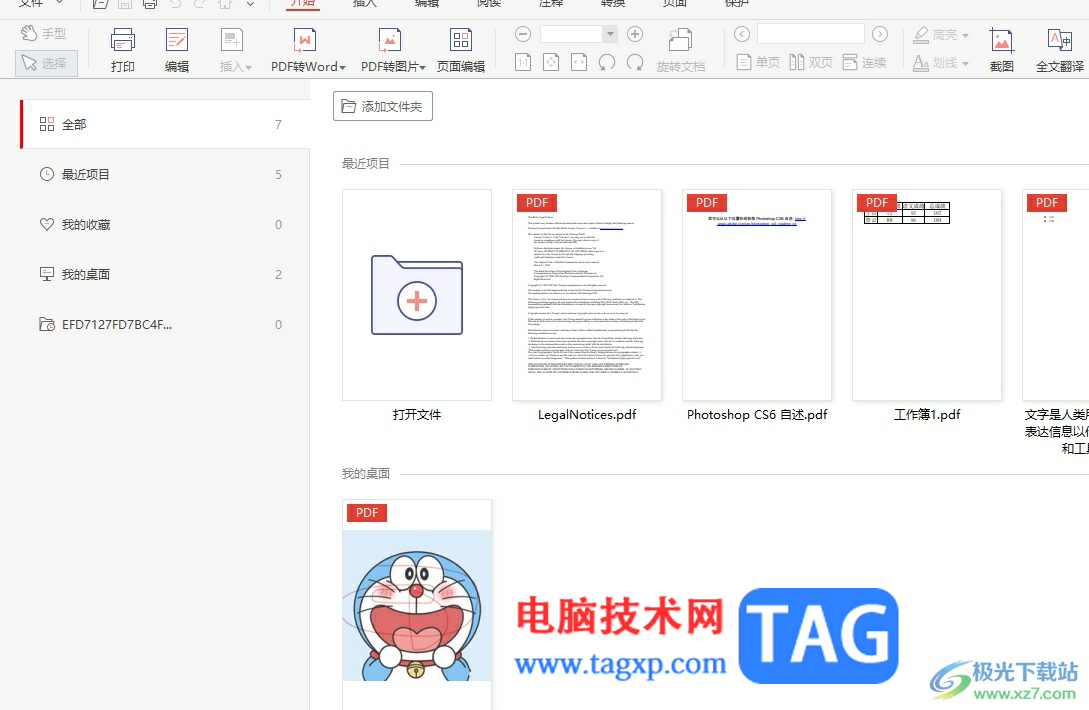1089x710 pixels.
Task: Go to previous page arrow
Action: pos(742,34)
